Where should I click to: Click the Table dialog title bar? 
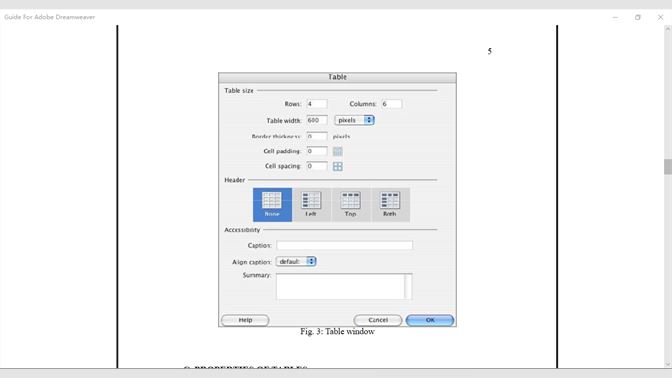[337, 77]
